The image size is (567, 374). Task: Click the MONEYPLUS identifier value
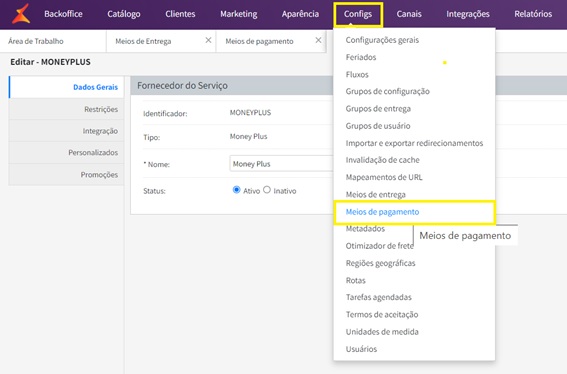pos(250,112)
